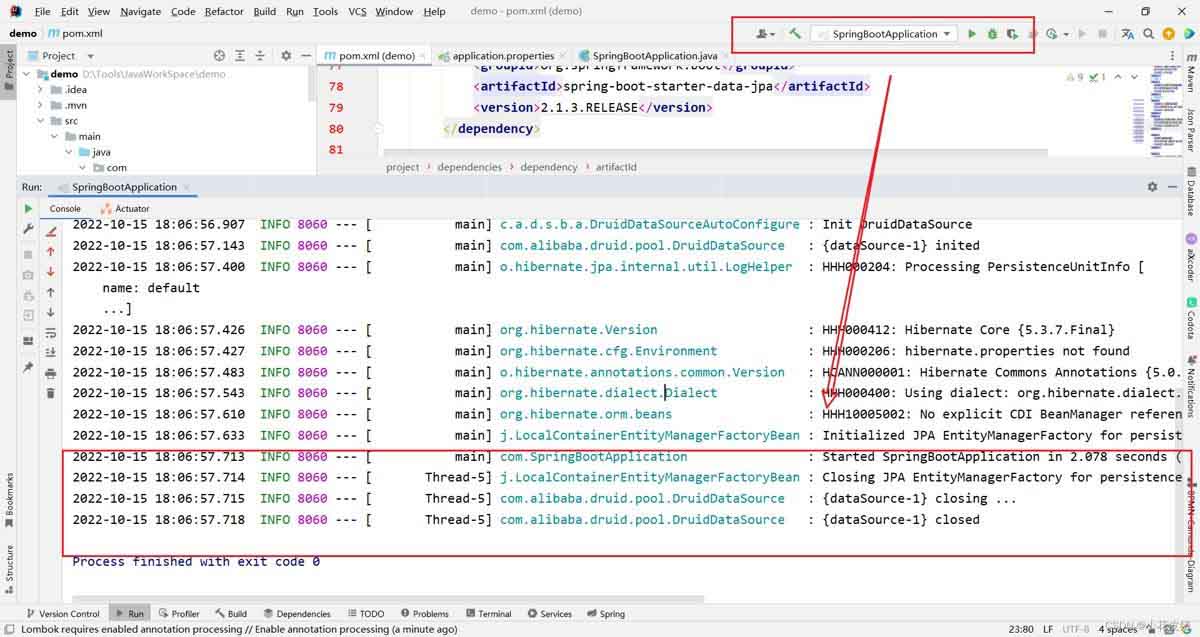This screenshot has width=1200, height=637.
Task: Open the Refactor menu
Action: (x=223, y=11)
